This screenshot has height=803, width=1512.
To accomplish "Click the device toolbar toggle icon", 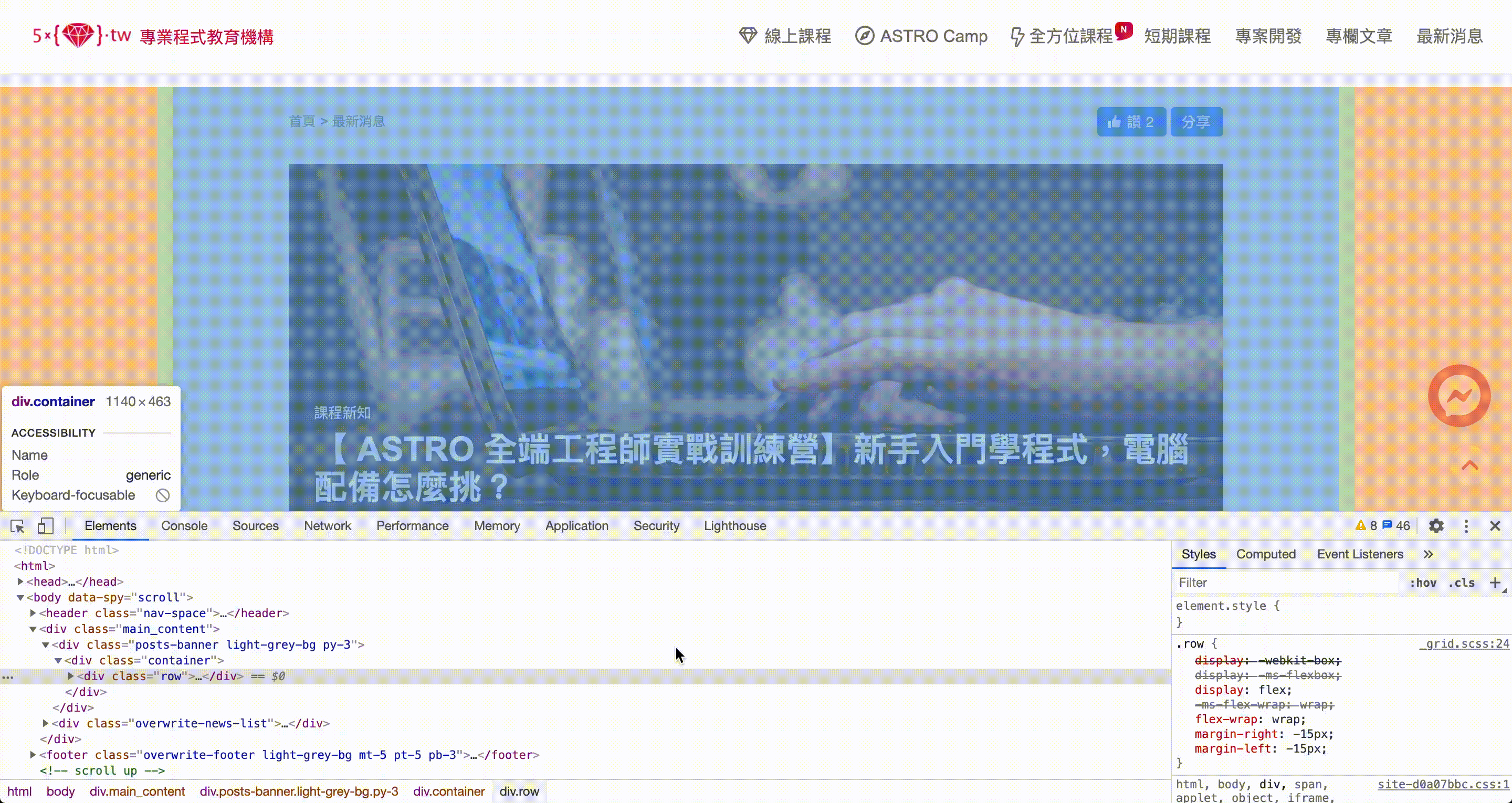I will coord(44,526).
